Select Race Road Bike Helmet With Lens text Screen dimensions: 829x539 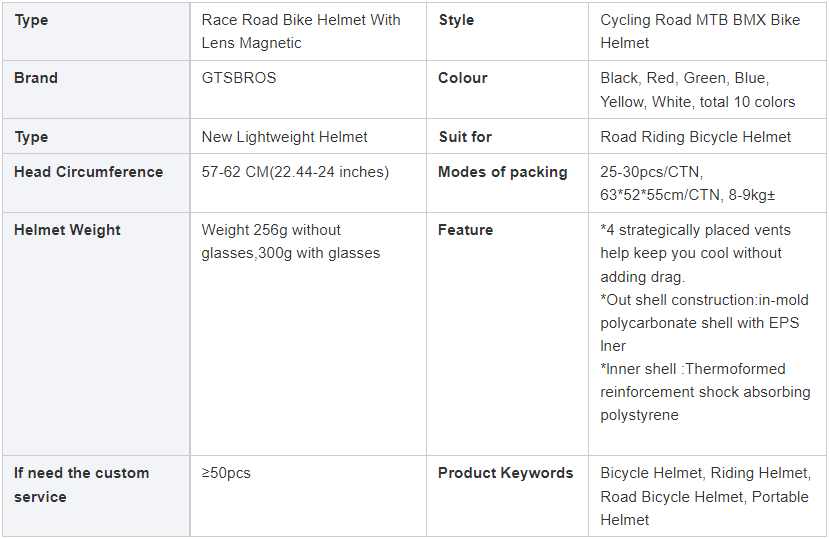pyautogui.click(x=301, y=31)
